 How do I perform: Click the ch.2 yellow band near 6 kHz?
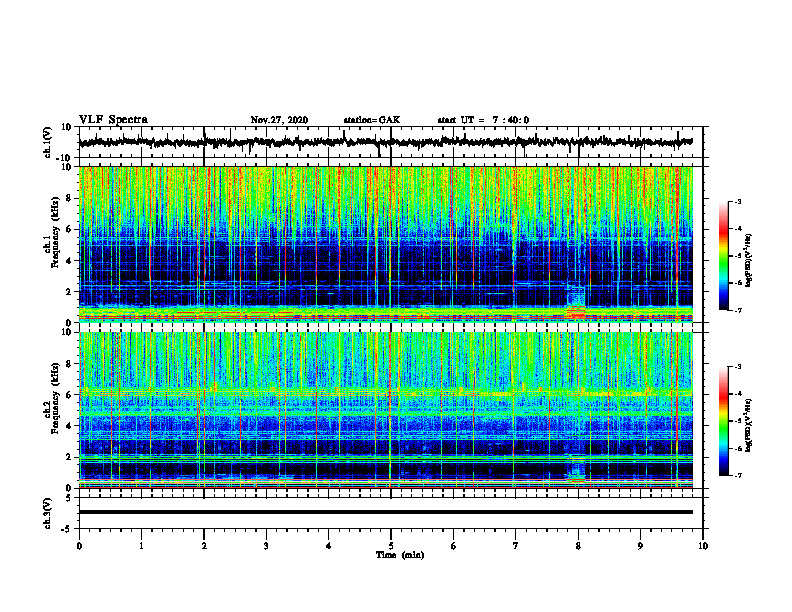386,392
